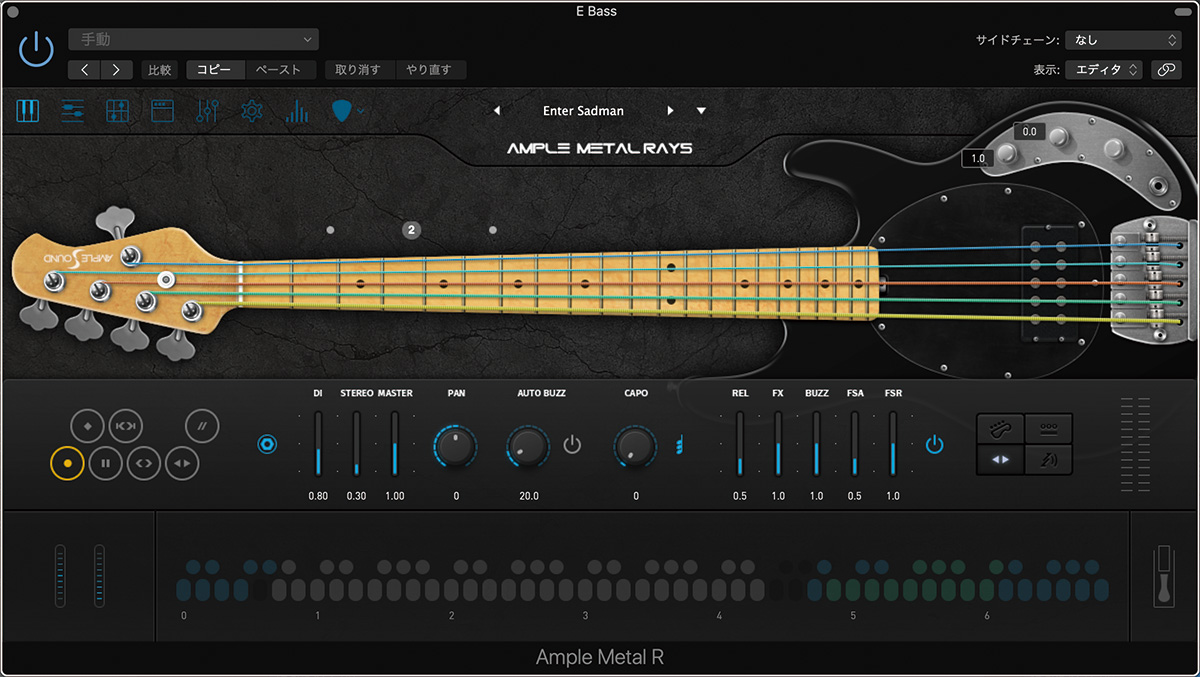Click the second small wheel strip
The width and height of the screenshot is (1200, 677).
pos(99,575)
